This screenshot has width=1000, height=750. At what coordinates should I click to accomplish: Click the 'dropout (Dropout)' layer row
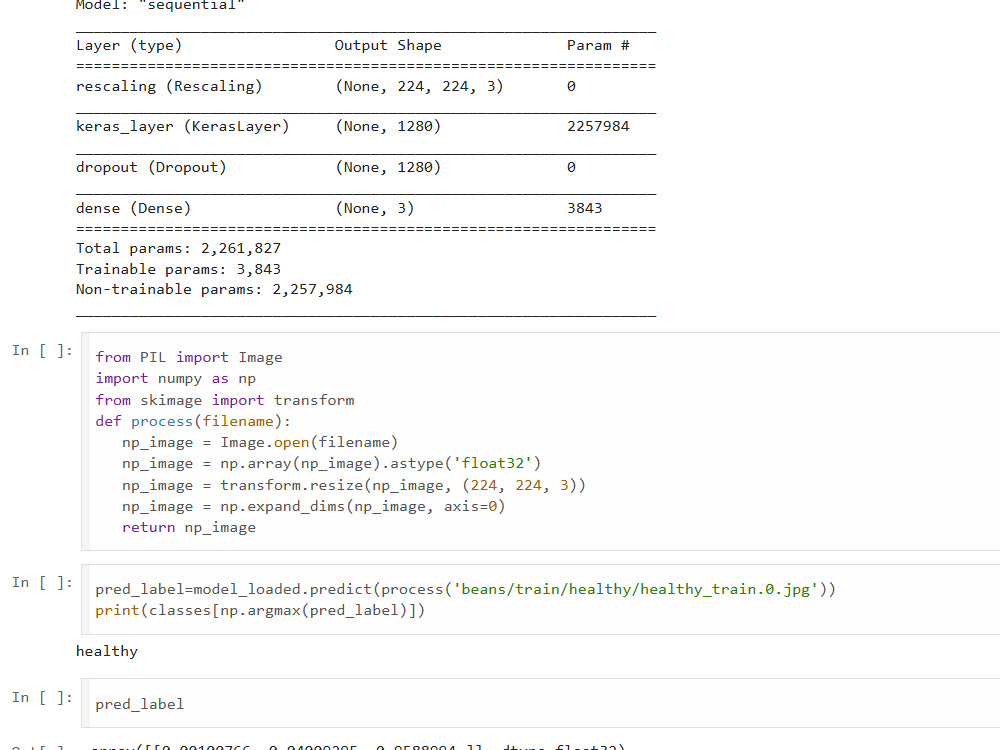coord(365,167)
